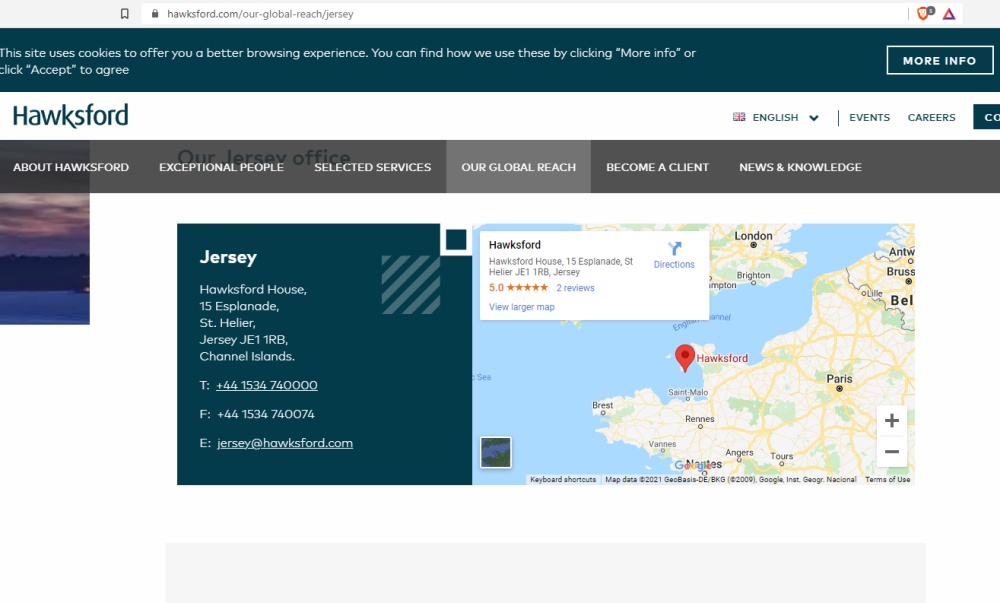Switch map to satellite view thumbnail
Screen dimensions: 1000x603
[496, 452]
